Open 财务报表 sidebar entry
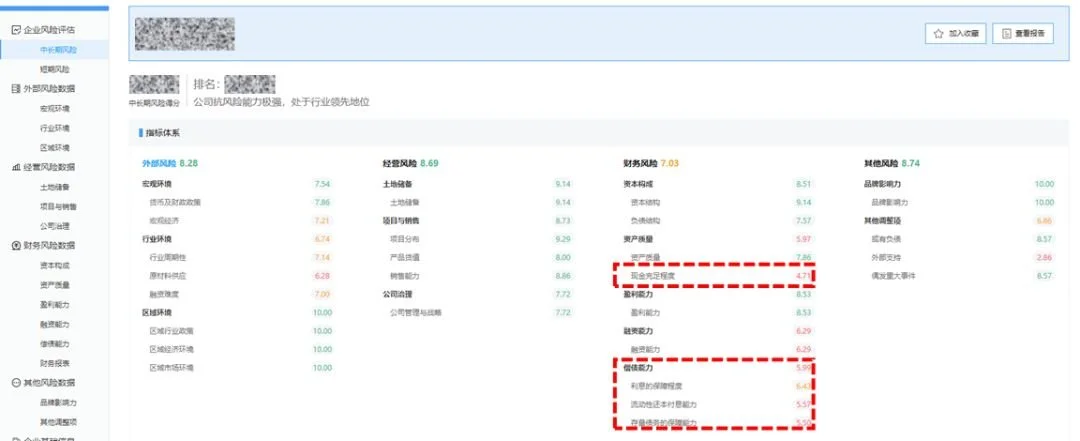 click(54, 363)
